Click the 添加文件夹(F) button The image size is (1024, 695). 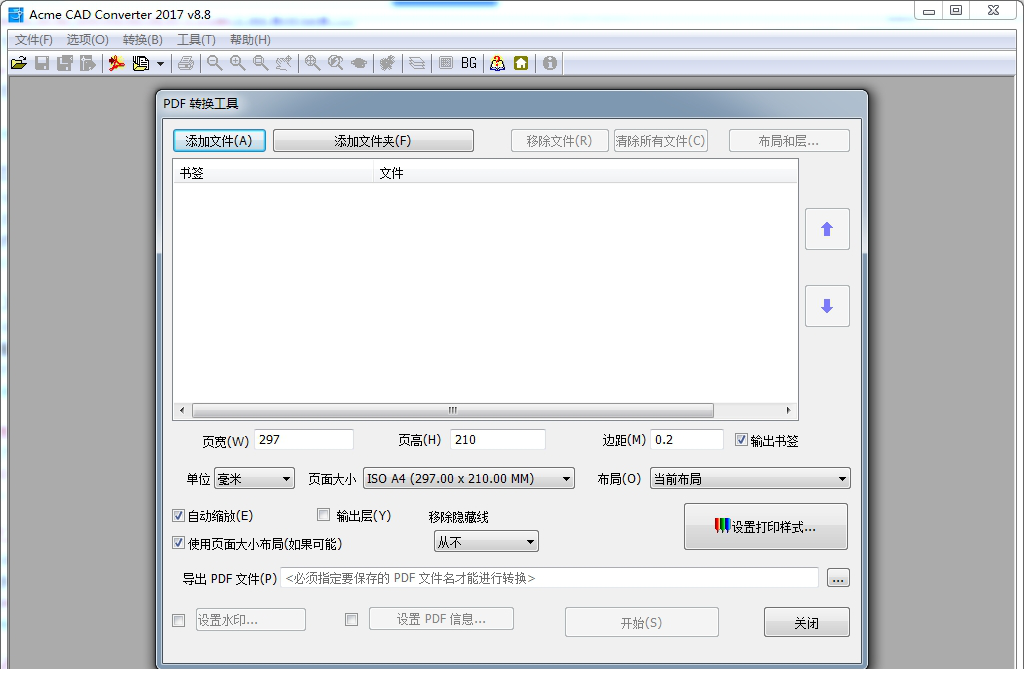[373, 140]
